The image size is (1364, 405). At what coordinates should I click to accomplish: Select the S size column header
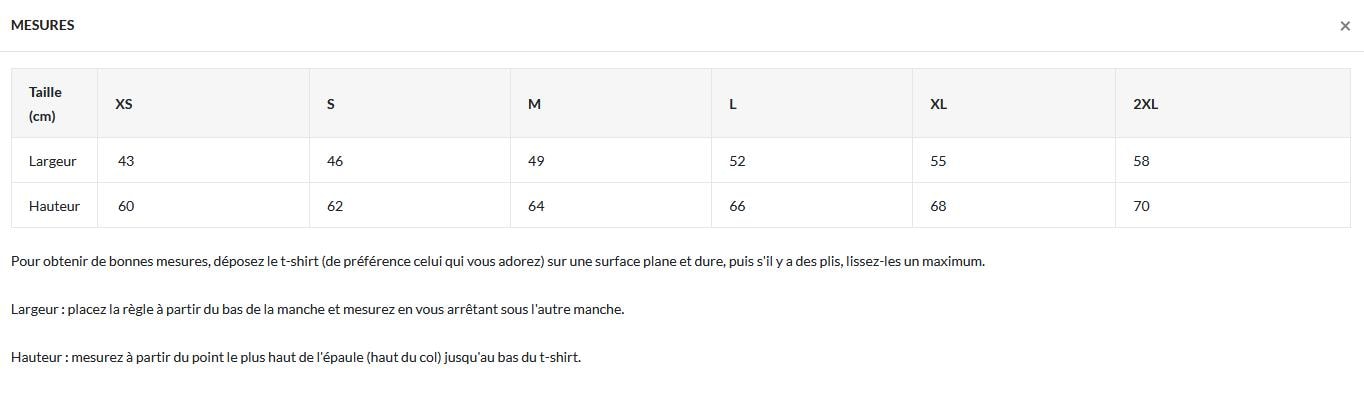point(330,104)
